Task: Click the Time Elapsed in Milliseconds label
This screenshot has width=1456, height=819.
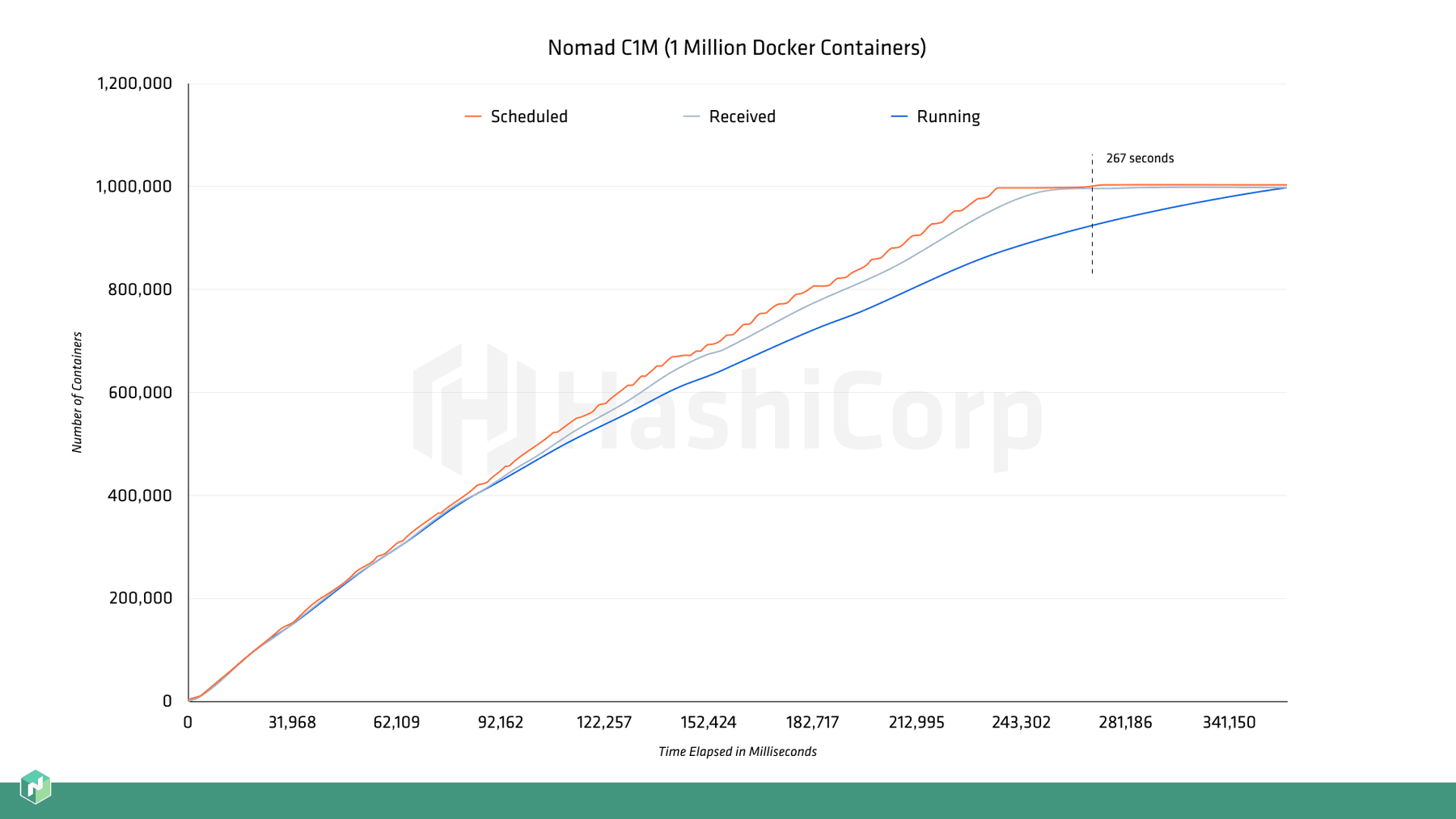Action: pos(737,751)
